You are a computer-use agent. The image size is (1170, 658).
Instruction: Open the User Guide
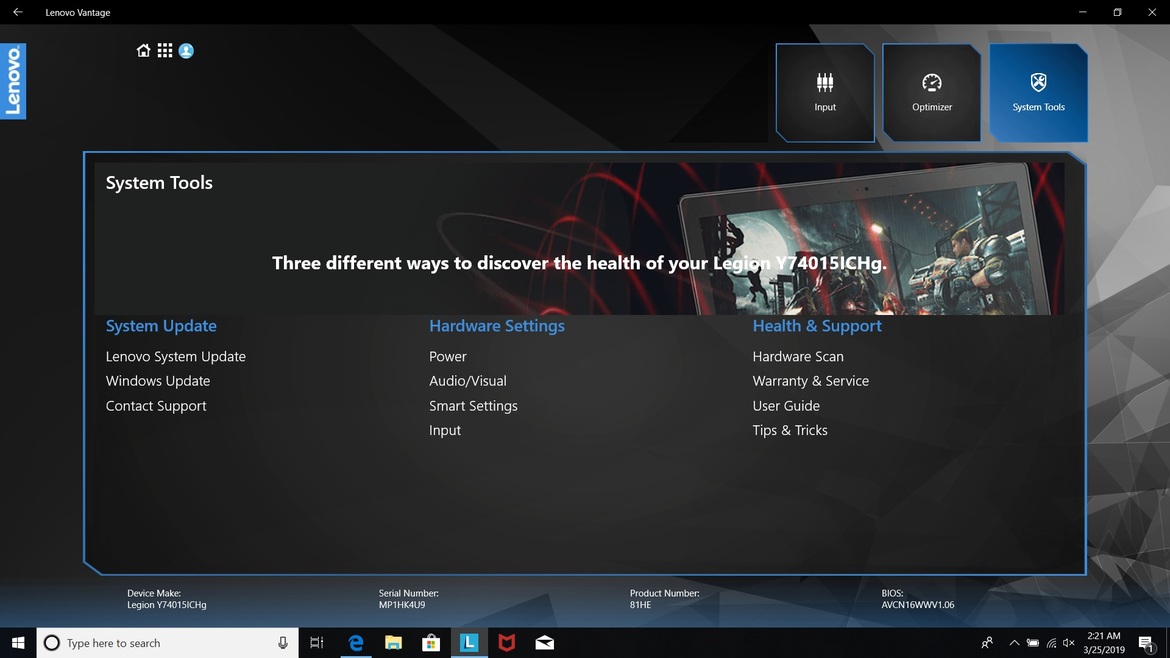(x=786, y=406)
